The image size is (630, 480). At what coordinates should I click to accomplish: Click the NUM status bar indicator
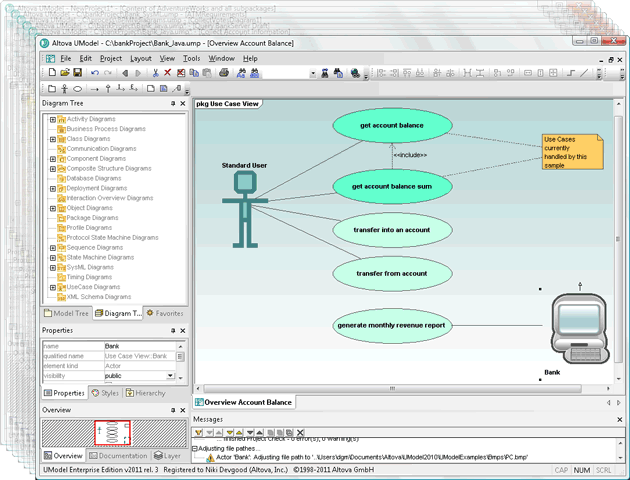click(581, 470)
